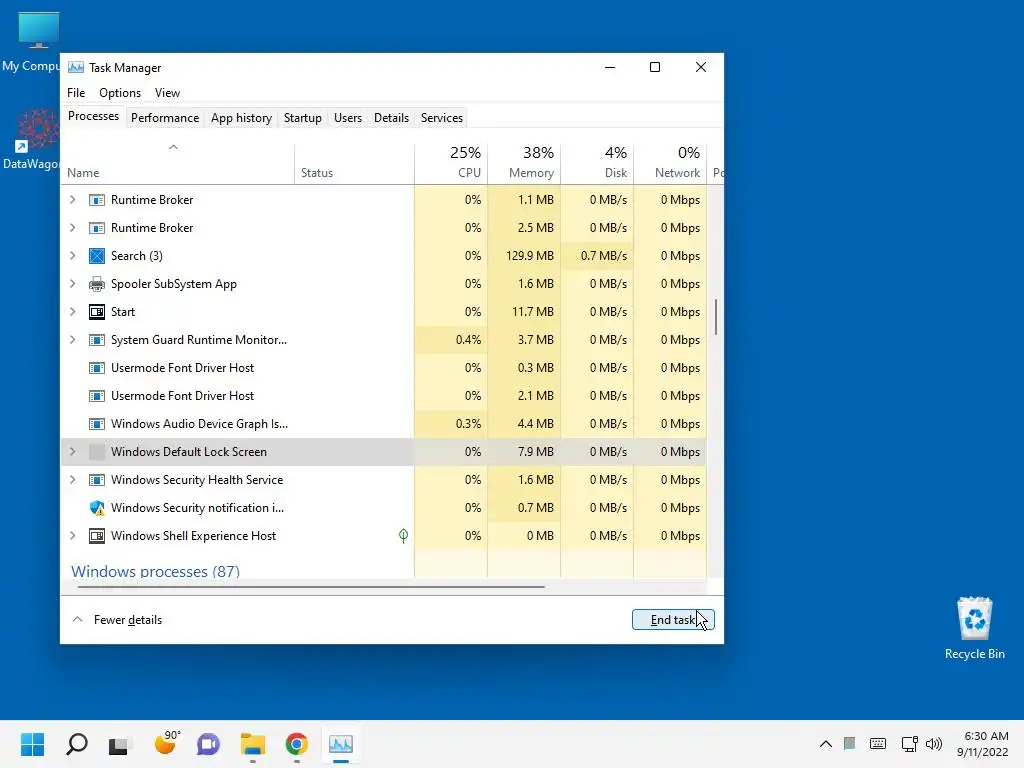Switch to the Details tab
This screenshot has width=1024, height=768.
click(391, 118)
